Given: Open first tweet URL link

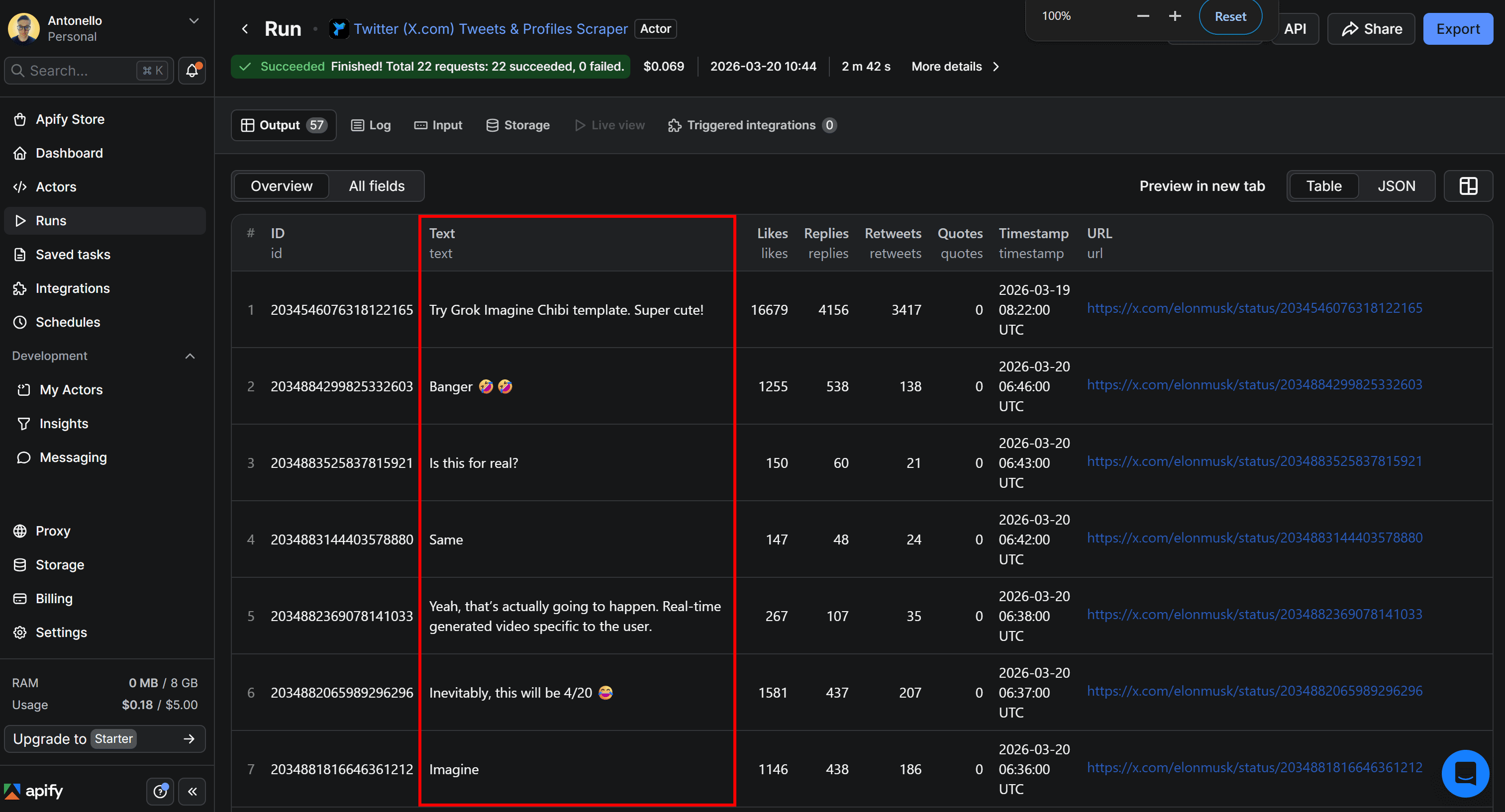Looking at the screenshot, I should point(1254,308).
